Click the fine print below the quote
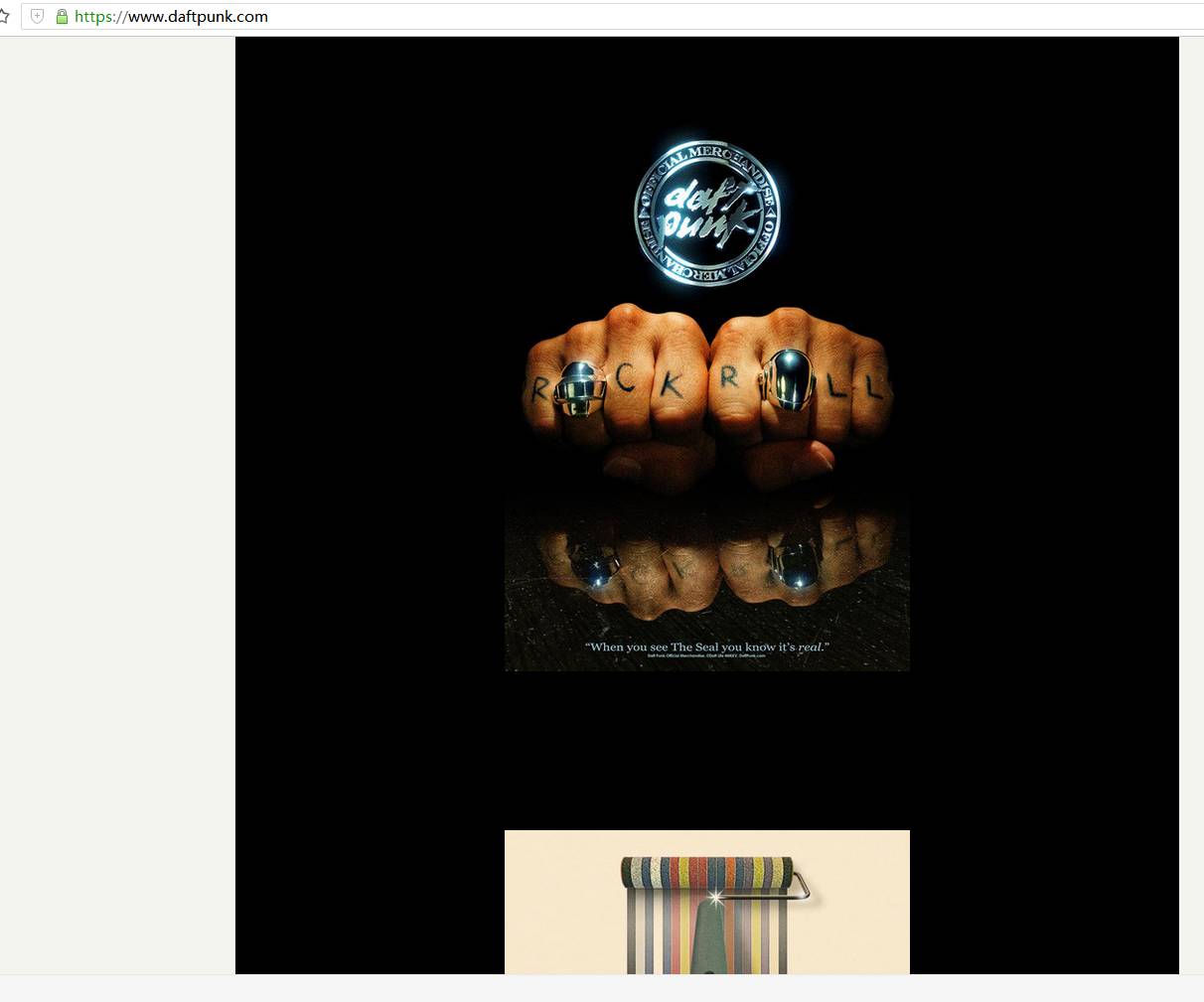1204x1002 pixels. (x=706, y=655)
